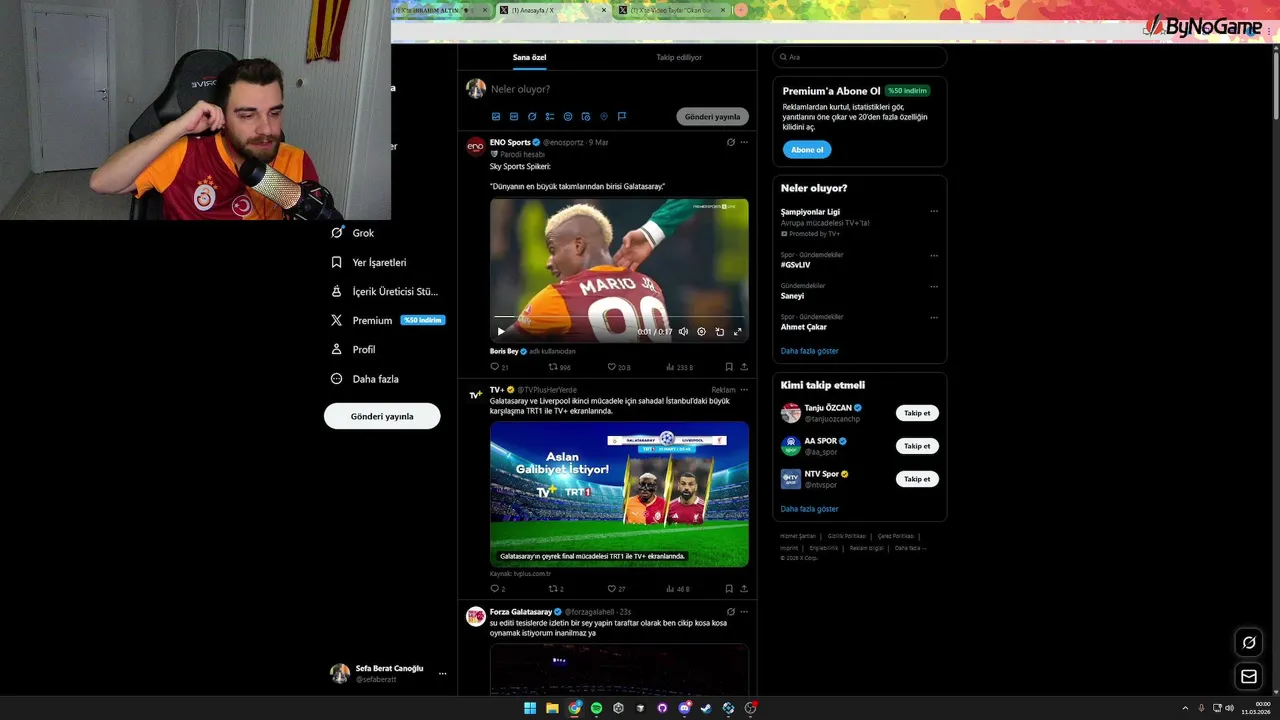Add a photo using the media icon

(496, 117)
